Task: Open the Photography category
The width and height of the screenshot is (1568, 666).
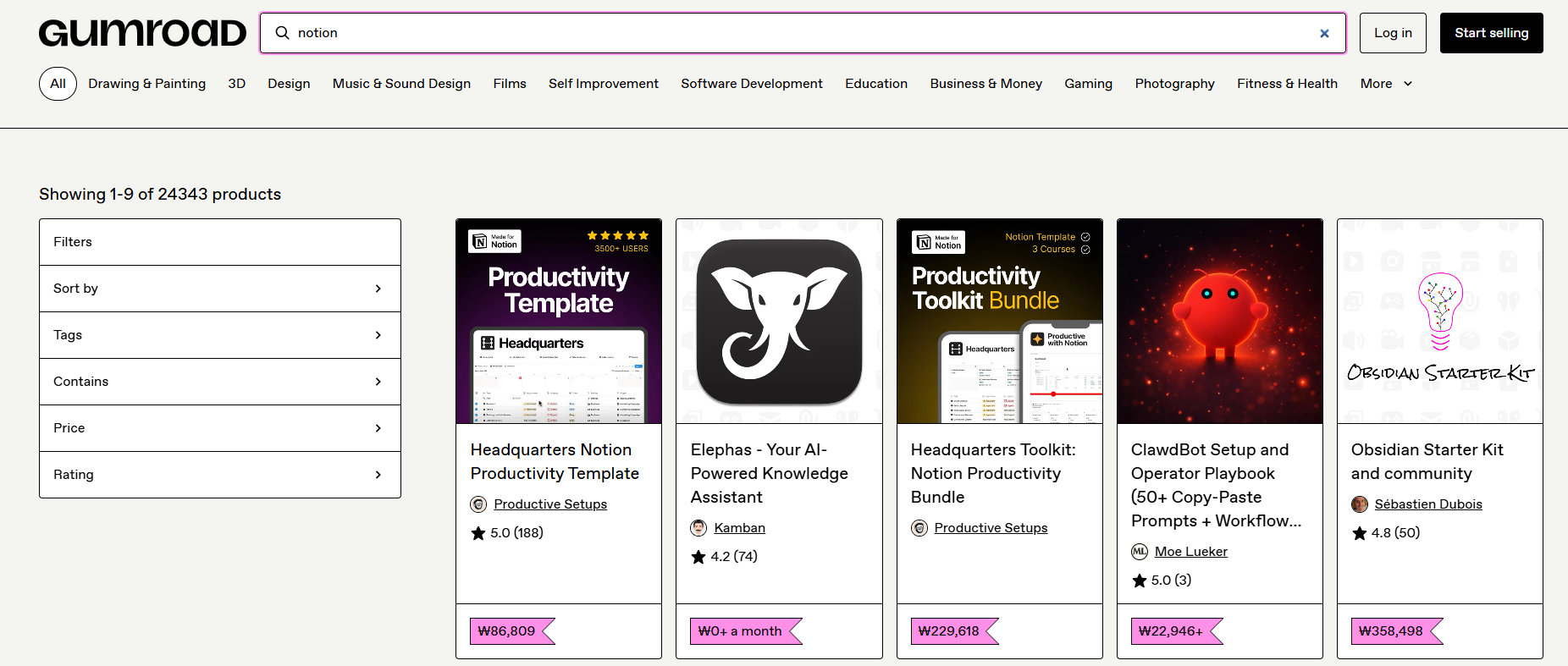Action: (1175, 84)
